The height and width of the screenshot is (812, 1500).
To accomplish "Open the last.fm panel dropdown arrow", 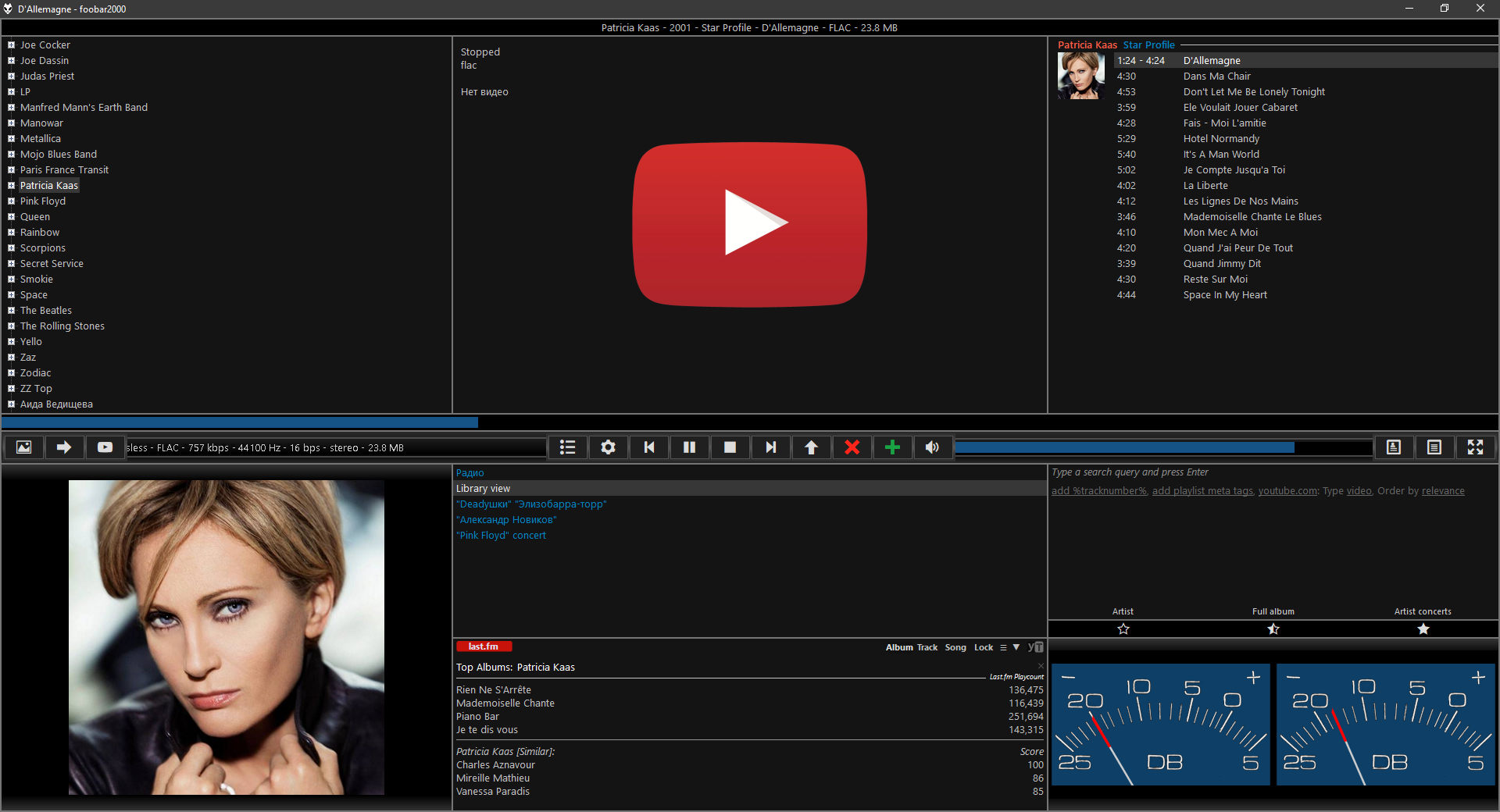I will pos(1016,647).
